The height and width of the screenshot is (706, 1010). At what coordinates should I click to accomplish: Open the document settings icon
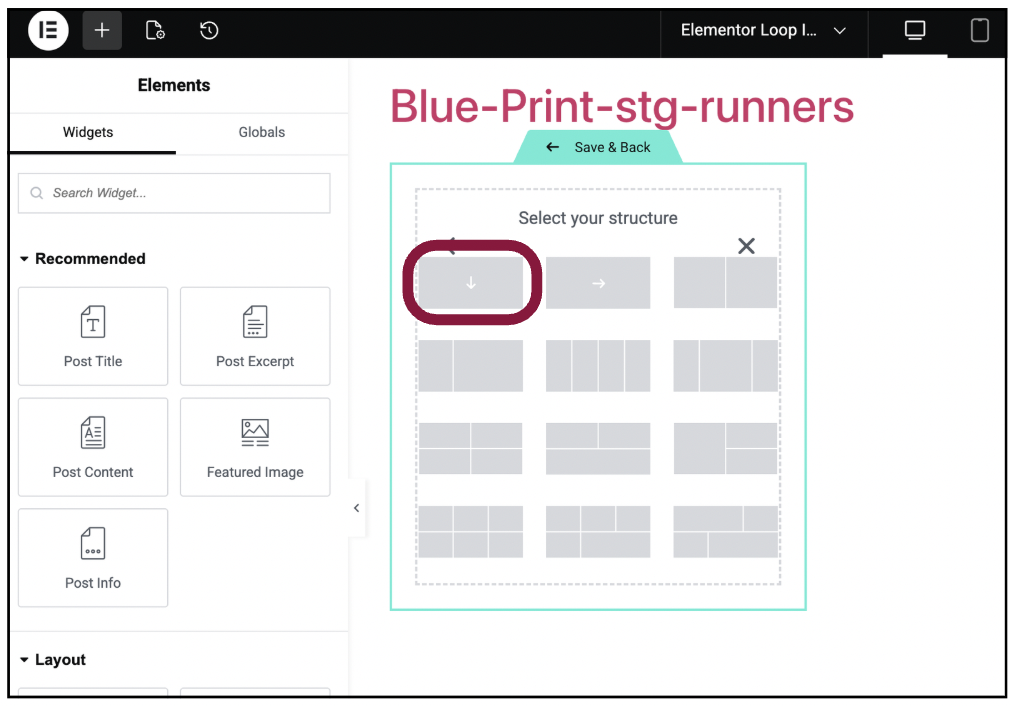(155, 31)
